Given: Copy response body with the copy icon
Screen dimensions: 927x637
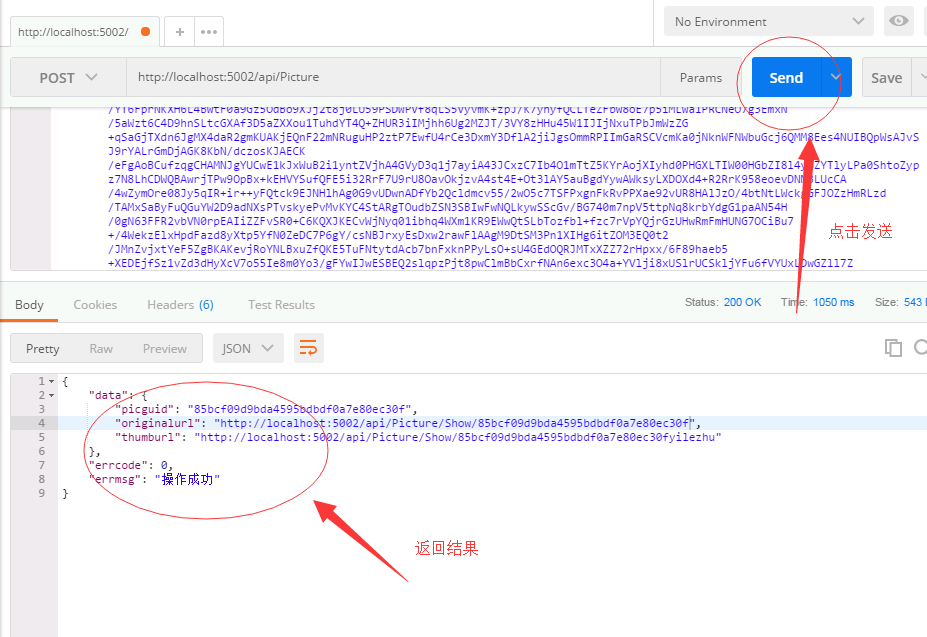Looking at the screenshot, I should tap(893, 348).
